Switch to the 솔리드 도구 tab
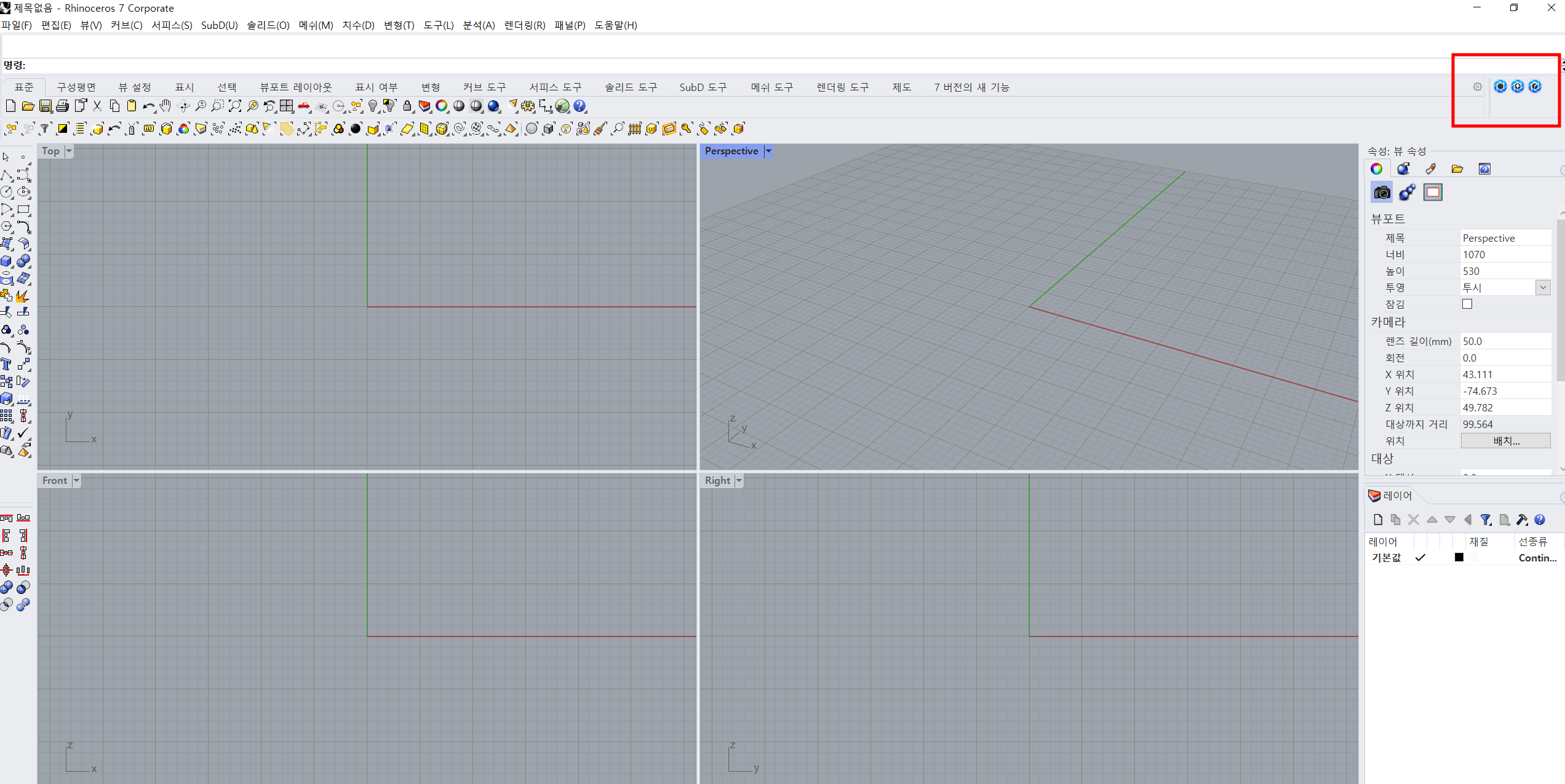This screenshot has height=784, width=1565. coord(631,87)
